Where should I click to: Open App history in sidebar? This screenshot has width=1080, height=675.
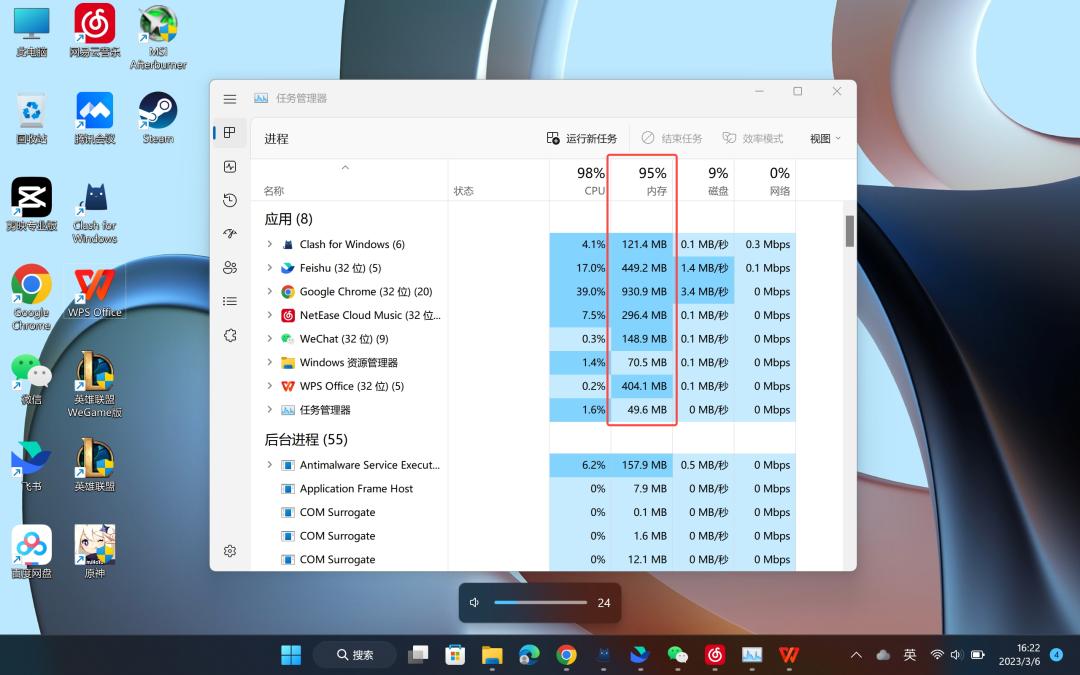click(x=230, y=200)
